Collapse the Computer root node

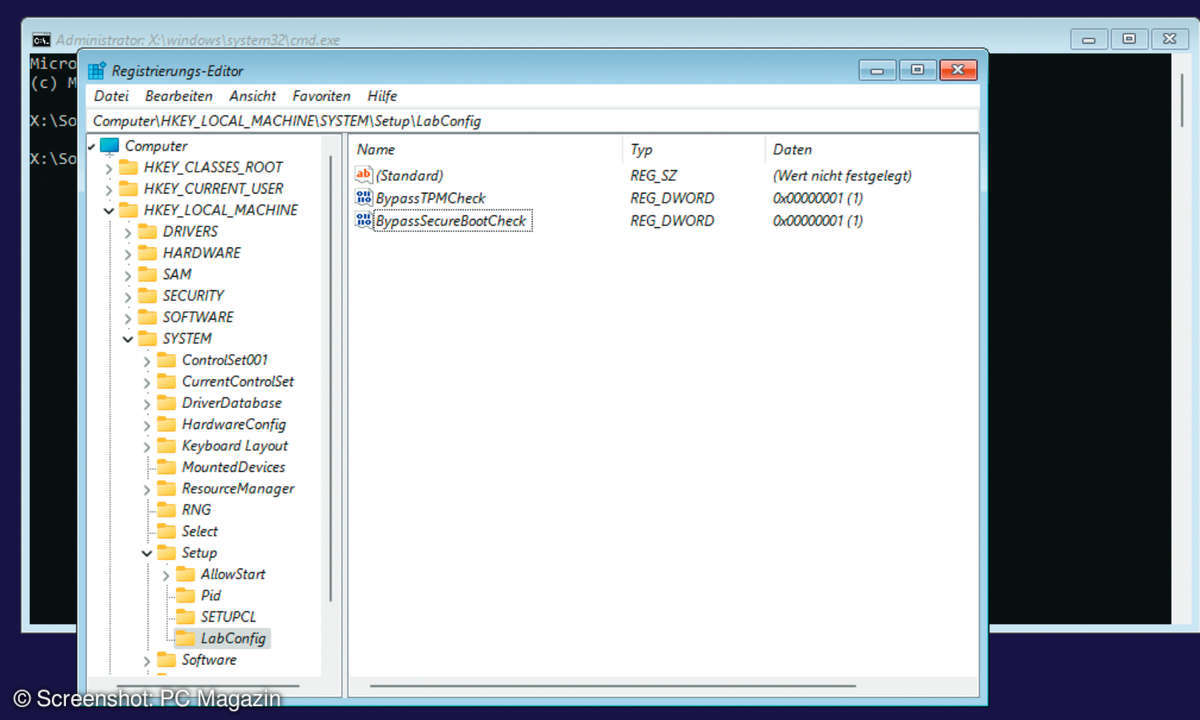click(x=92, y=146)
